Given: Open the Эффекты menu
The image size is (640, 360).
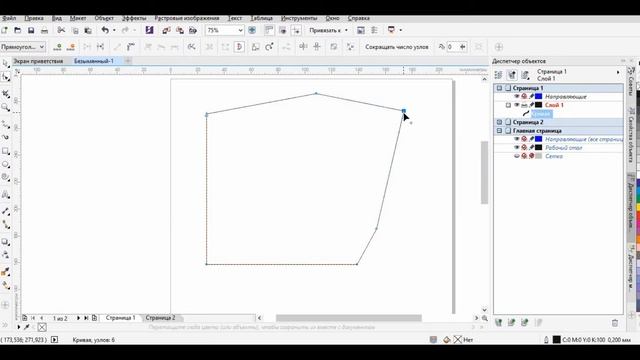Looking at the screenshot, I should pos(134,18).
